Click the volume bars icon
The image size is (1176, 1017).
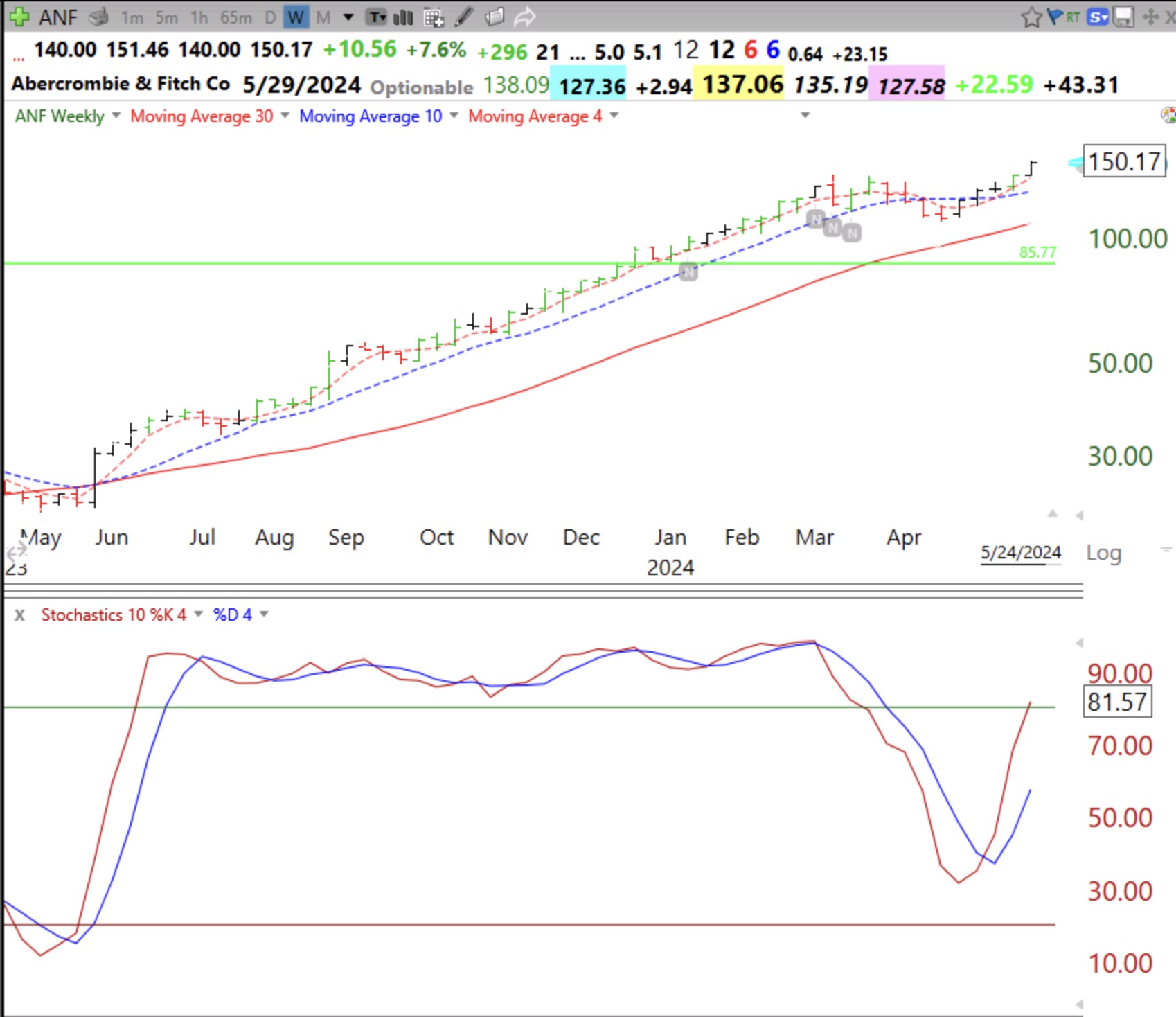pos(402,17)
